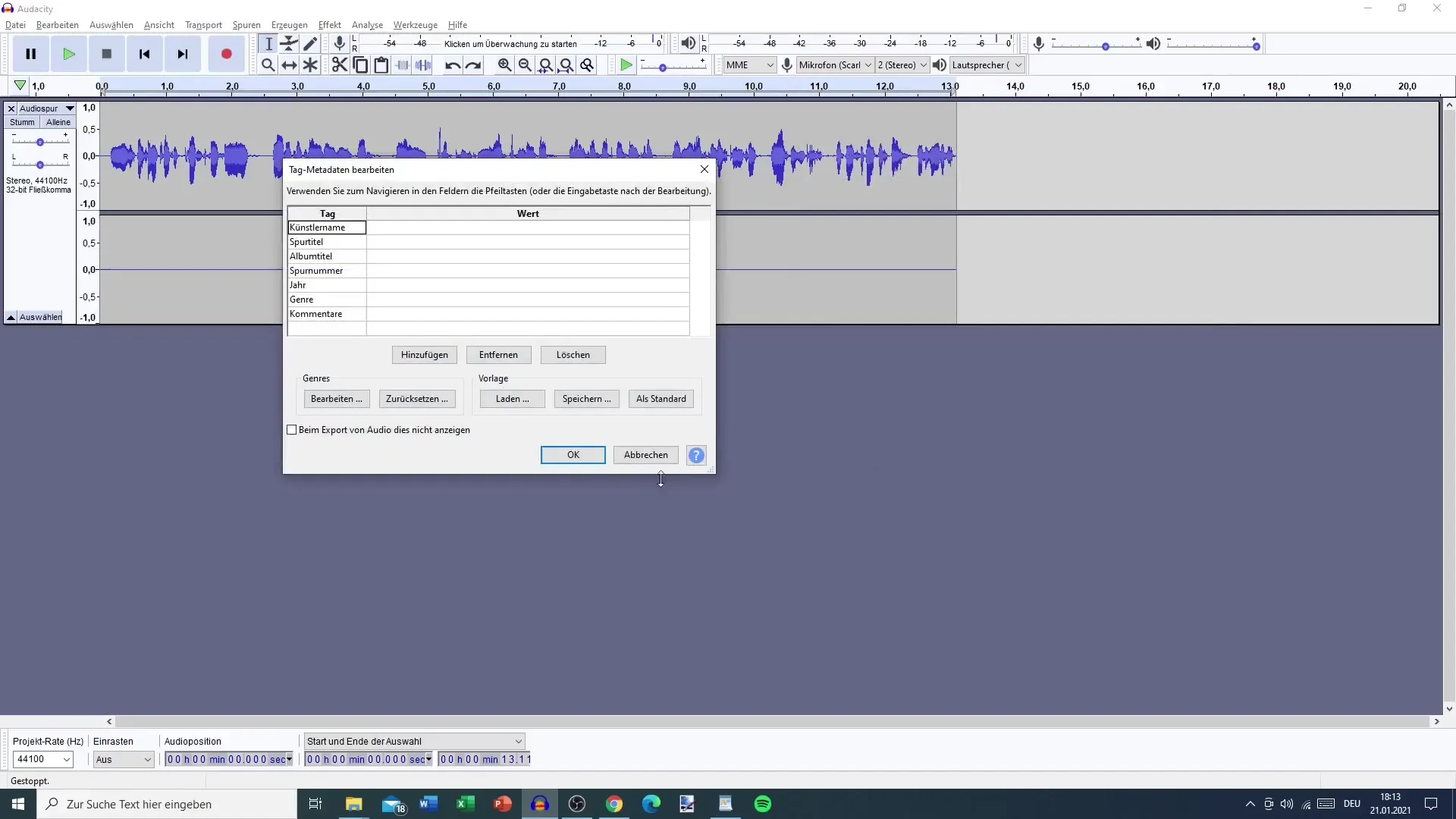
Task: Open 'Start und Ende der Auswahl' dropdown
Action: click(x=414, y=742)
